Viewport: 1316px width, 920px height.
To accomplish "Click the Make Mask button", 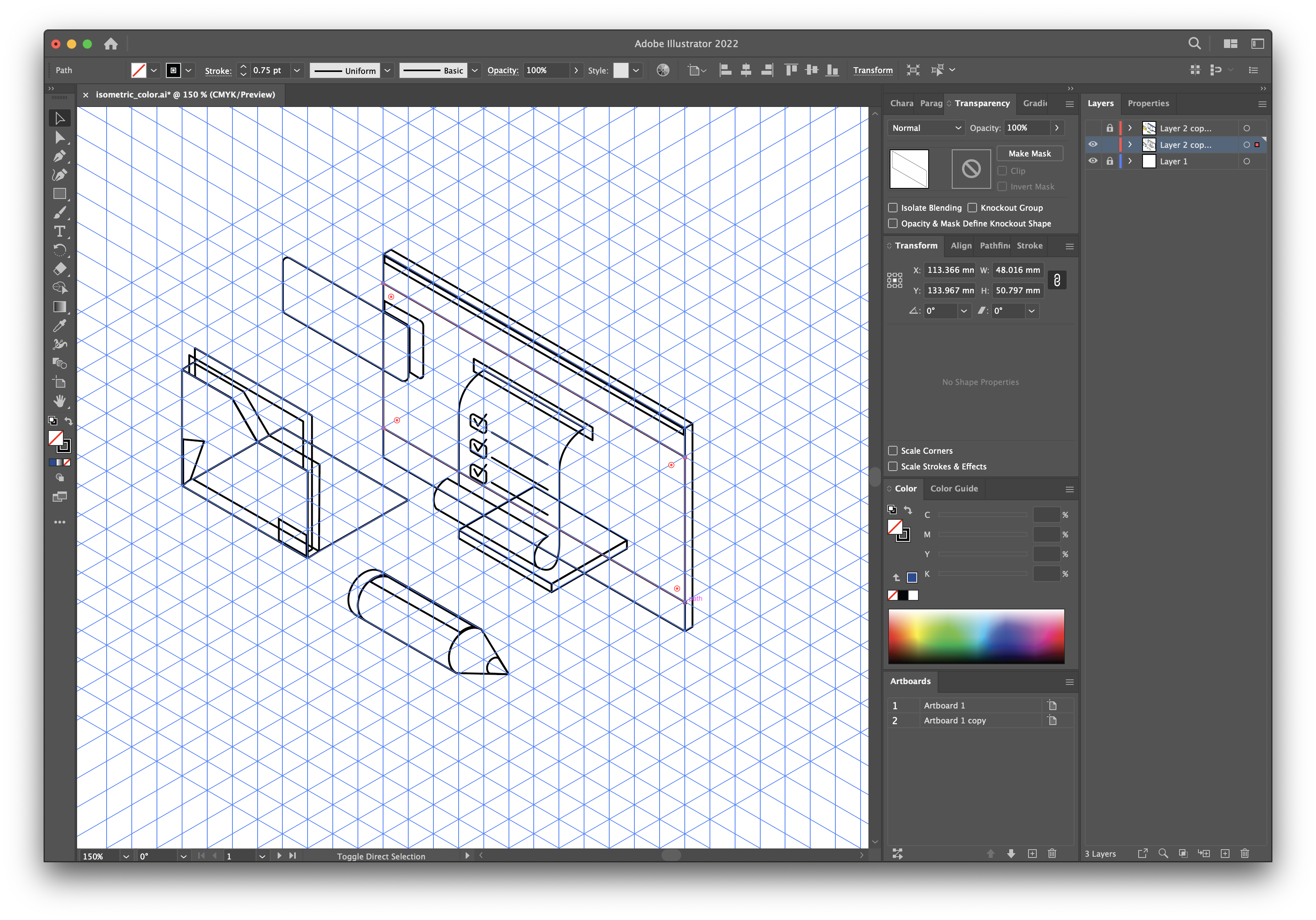I will 1029,153.
